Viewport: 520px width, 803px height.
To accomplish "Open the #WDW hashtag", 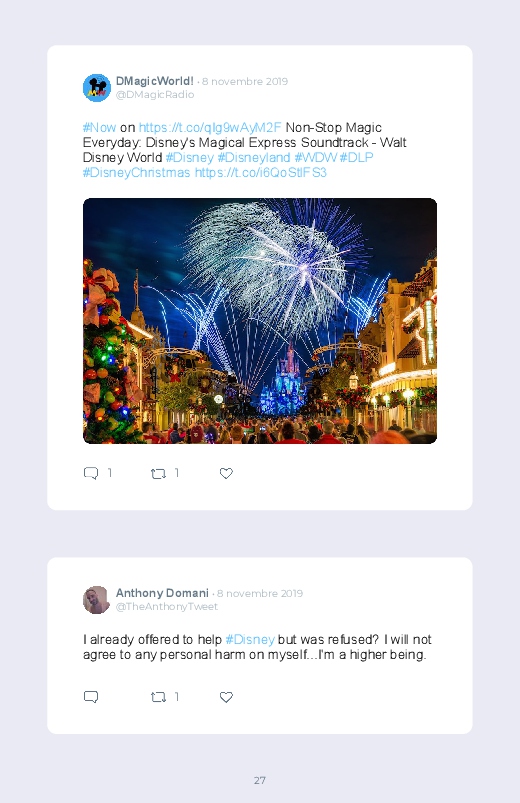I will [316, 157].
